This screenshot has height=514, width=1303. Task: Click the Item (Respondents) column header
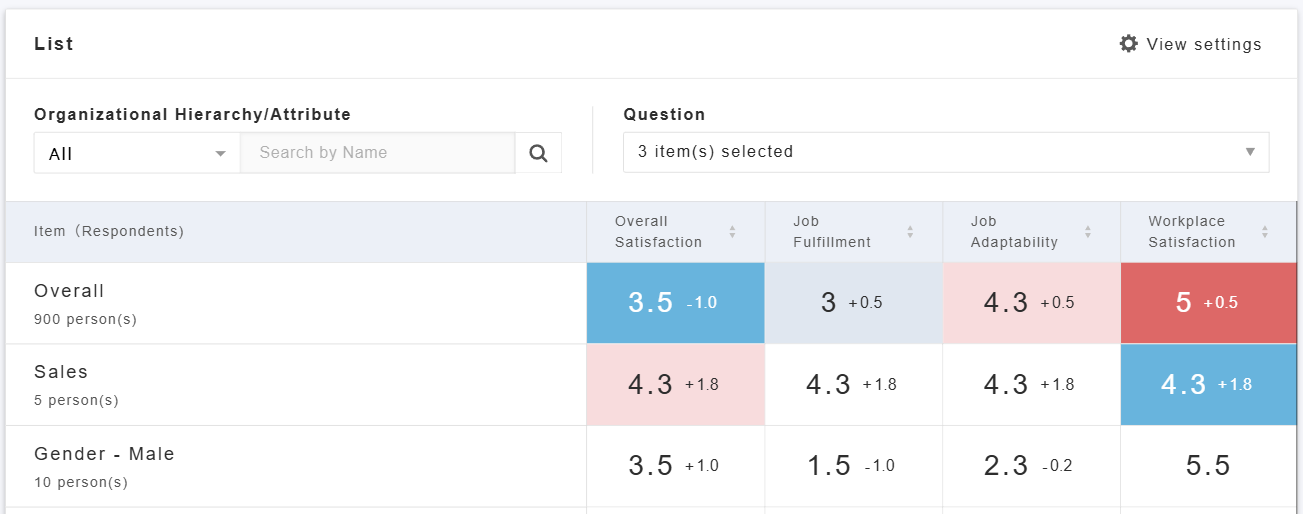coord(109,231)
